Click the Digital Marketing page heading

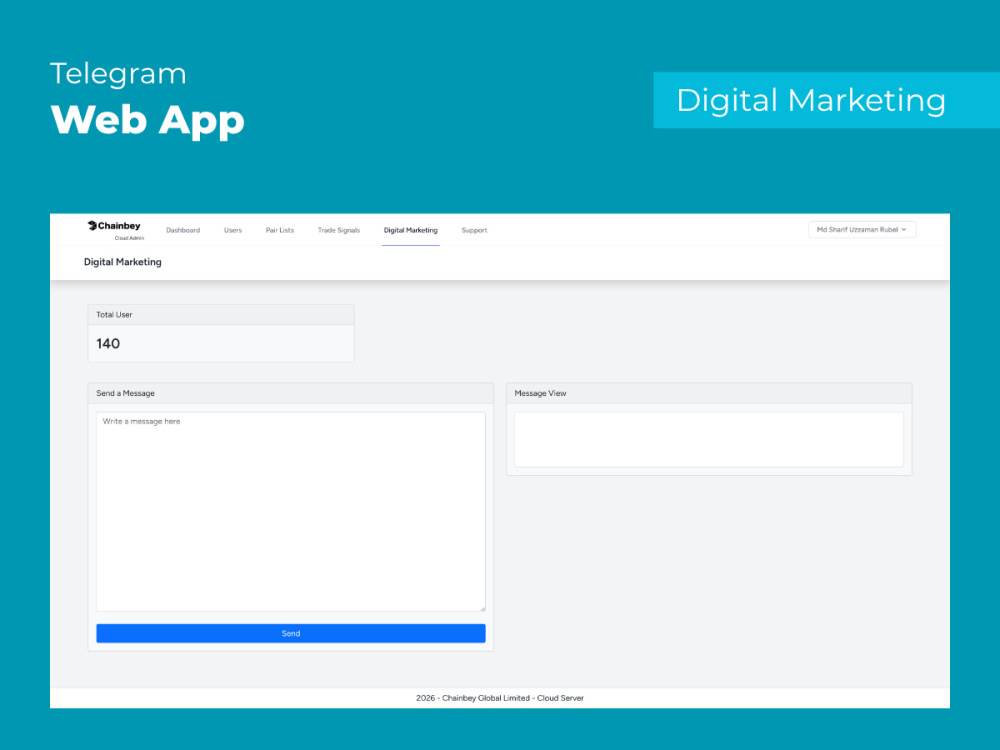point(122,262)
